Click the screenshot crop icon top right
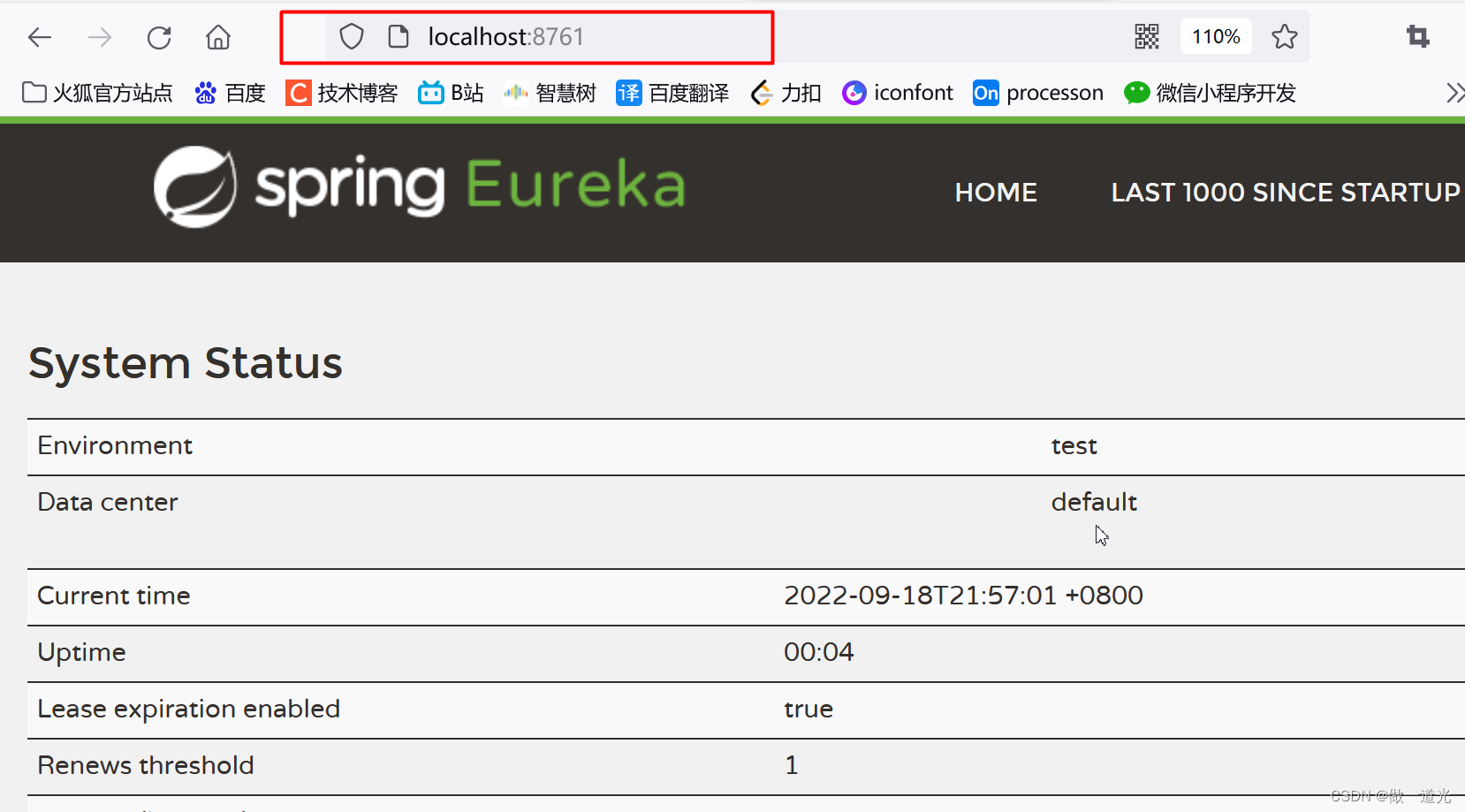This screenshot has height=812, width=1465. (x=1418, y=36)
